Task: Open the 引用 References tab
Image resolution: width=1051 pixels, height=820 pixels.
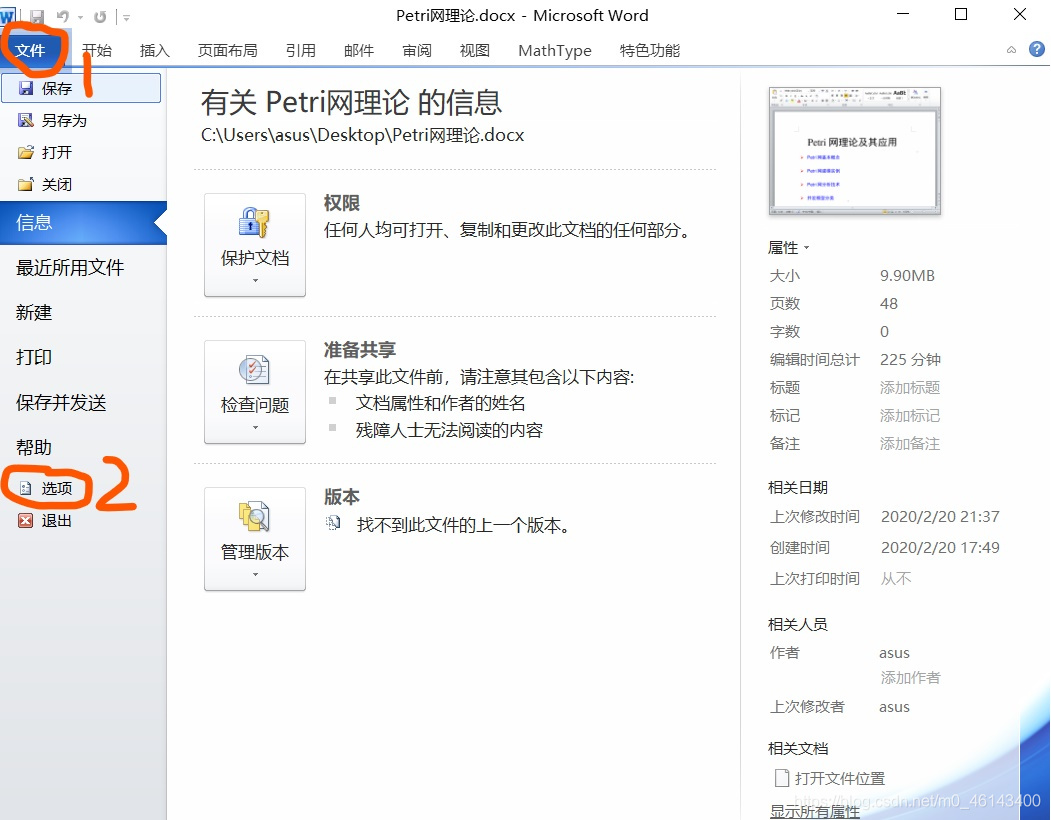Action: [301, 50]
